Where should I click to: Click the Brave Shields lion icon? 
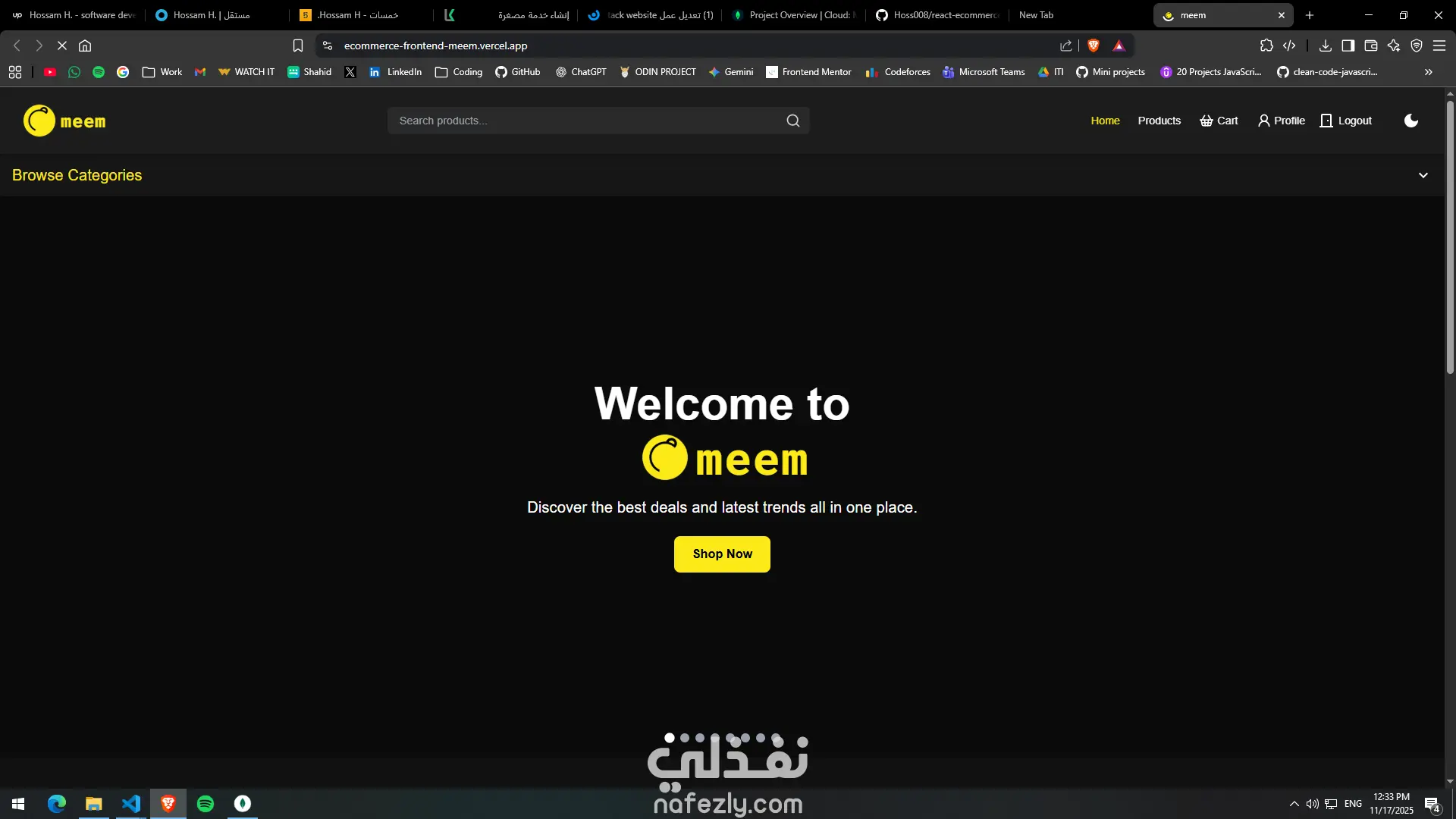(1094, 45)
